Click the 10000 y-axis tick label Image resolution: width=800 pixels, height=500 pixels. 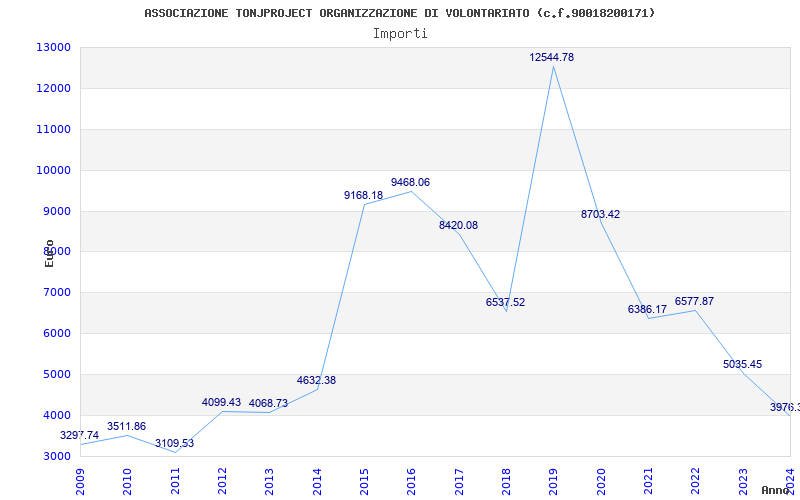pos(53,170)
